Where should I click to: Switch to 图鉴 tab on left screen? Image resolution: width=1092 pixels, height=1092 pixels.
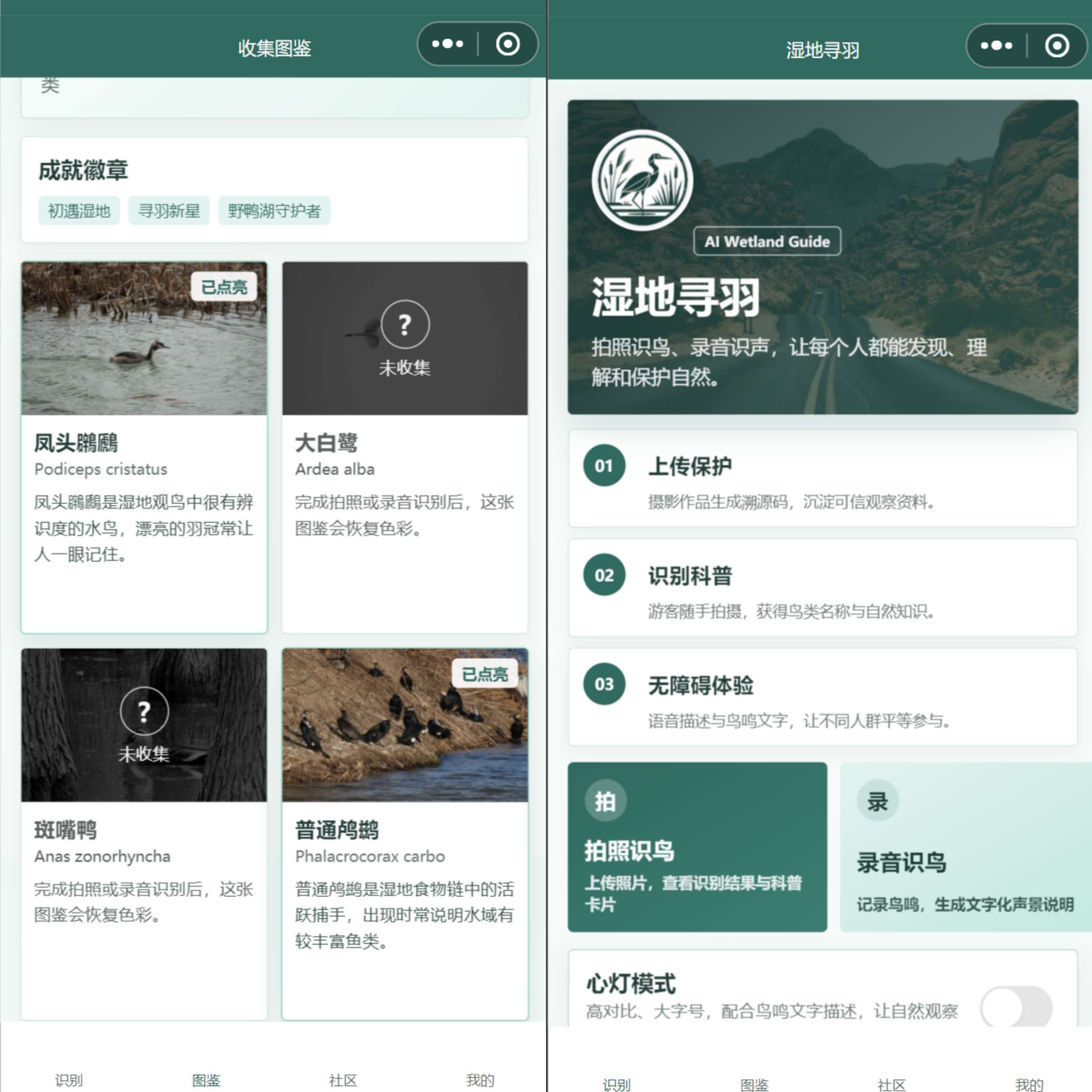[x=206, y=1080]
